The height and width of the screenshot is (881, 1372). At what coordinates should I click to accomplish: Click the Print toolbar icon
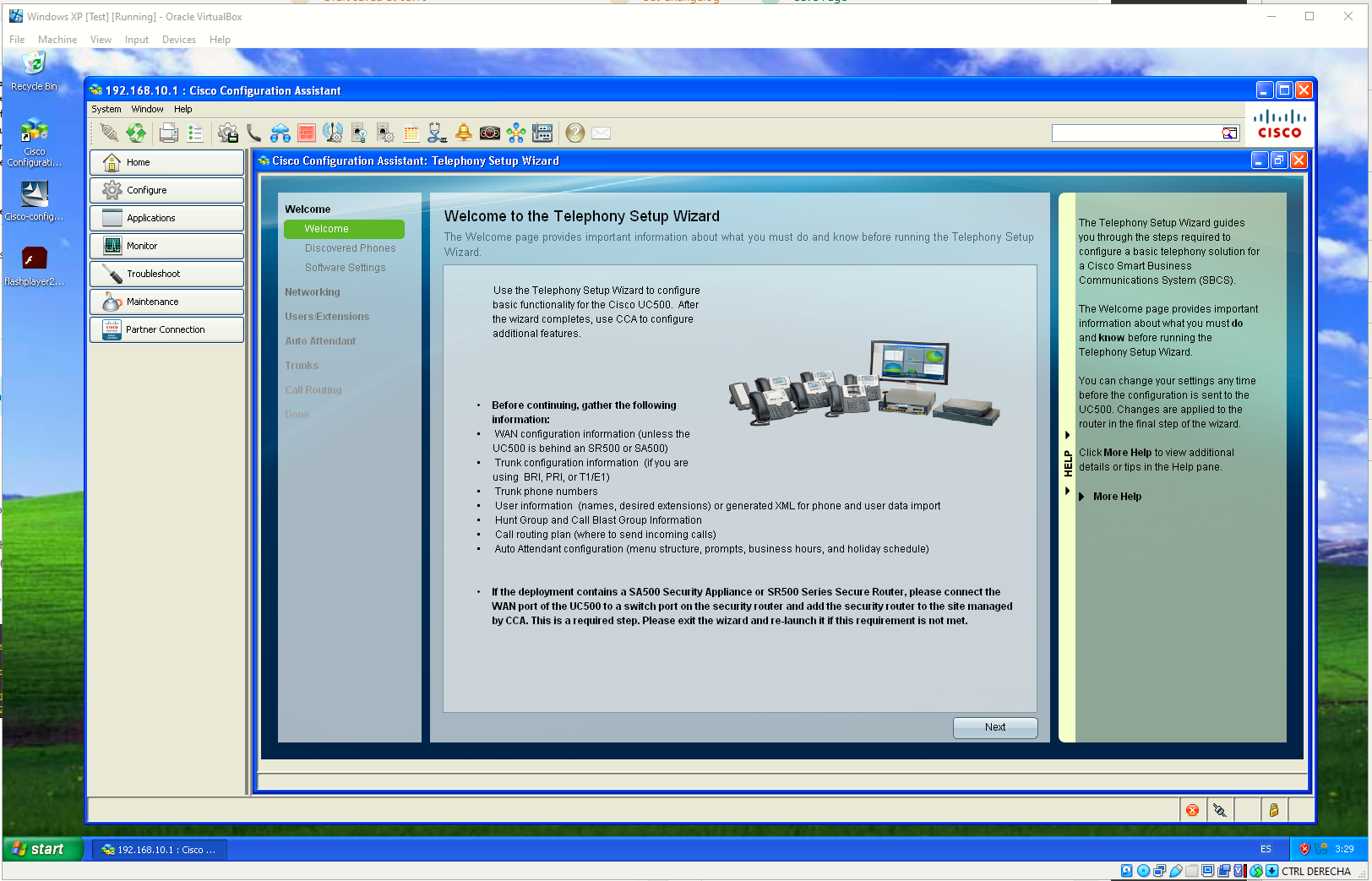coord(169,133)
